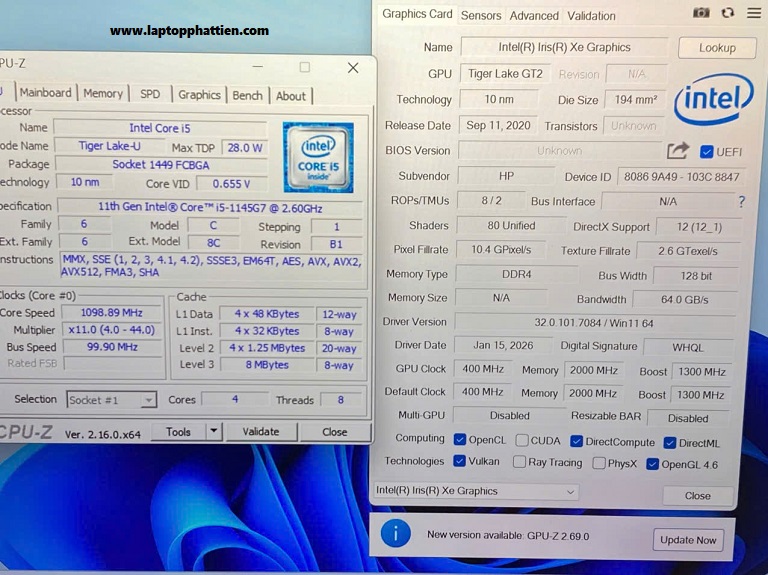Click the Bus Interface question mark
This screenshot has width=768, height=575.
(742, 201)
